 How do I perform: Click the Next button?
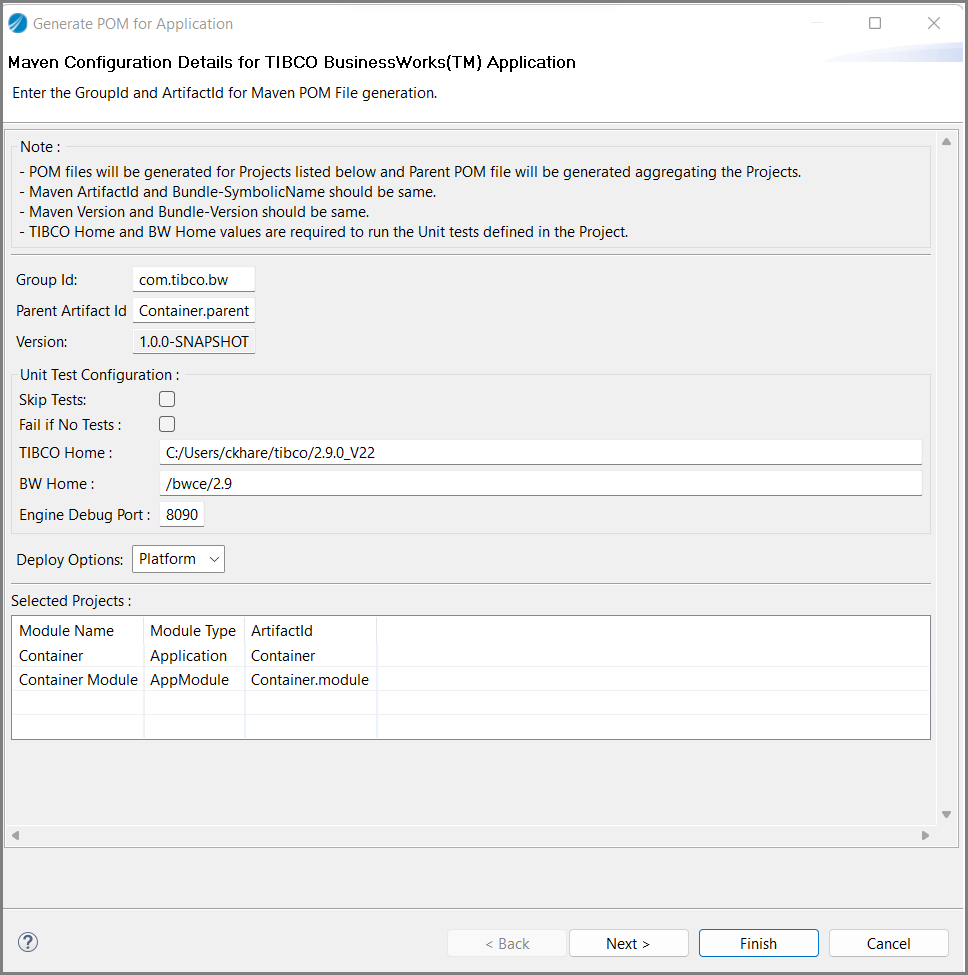coord(628,943)
